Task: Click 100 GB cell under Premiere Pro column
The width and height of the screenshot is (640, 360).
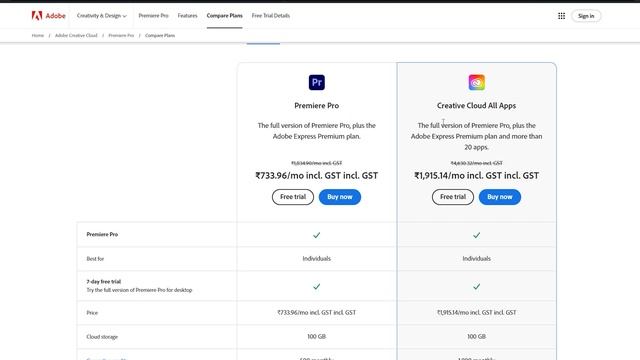Action: click(x=316, y=337)
